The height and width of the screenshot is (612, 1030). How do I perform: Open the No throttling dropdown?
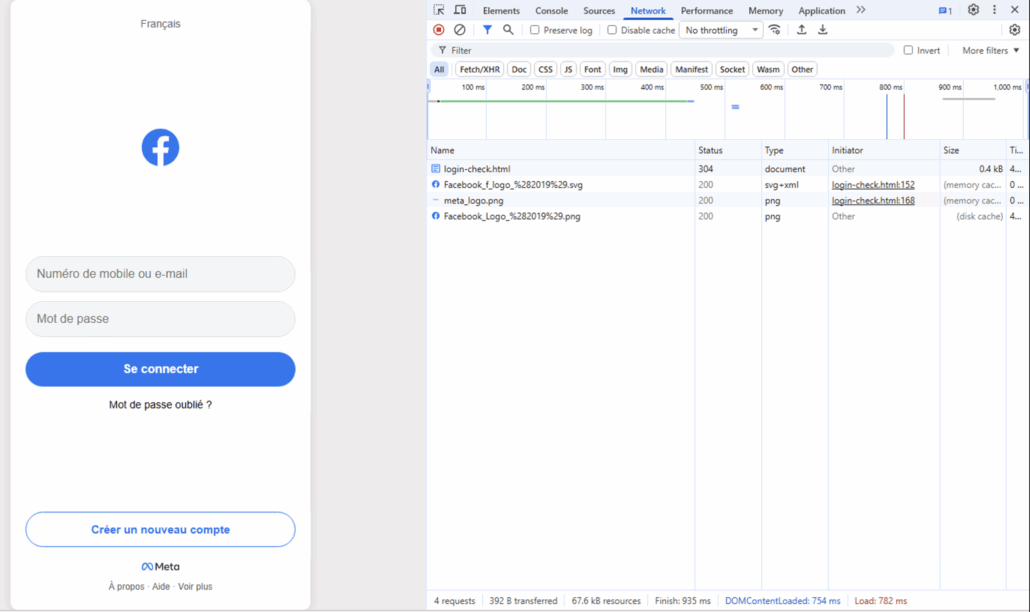(721, 30)
